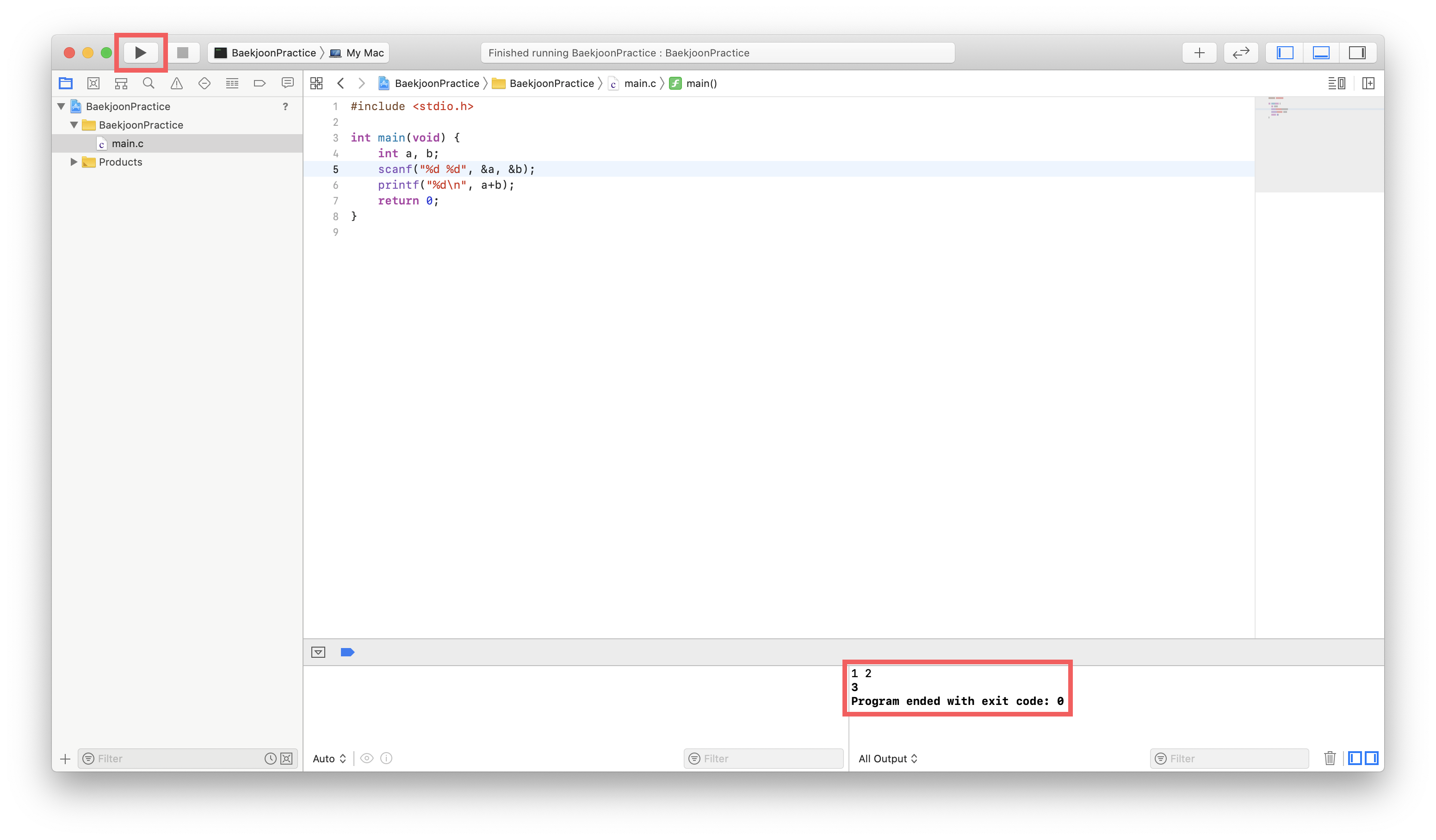Image resolution: width=1436 pixels, height=840 pixels.
Task: Open the All Output dropdown
Action: [x=887, y=759]
